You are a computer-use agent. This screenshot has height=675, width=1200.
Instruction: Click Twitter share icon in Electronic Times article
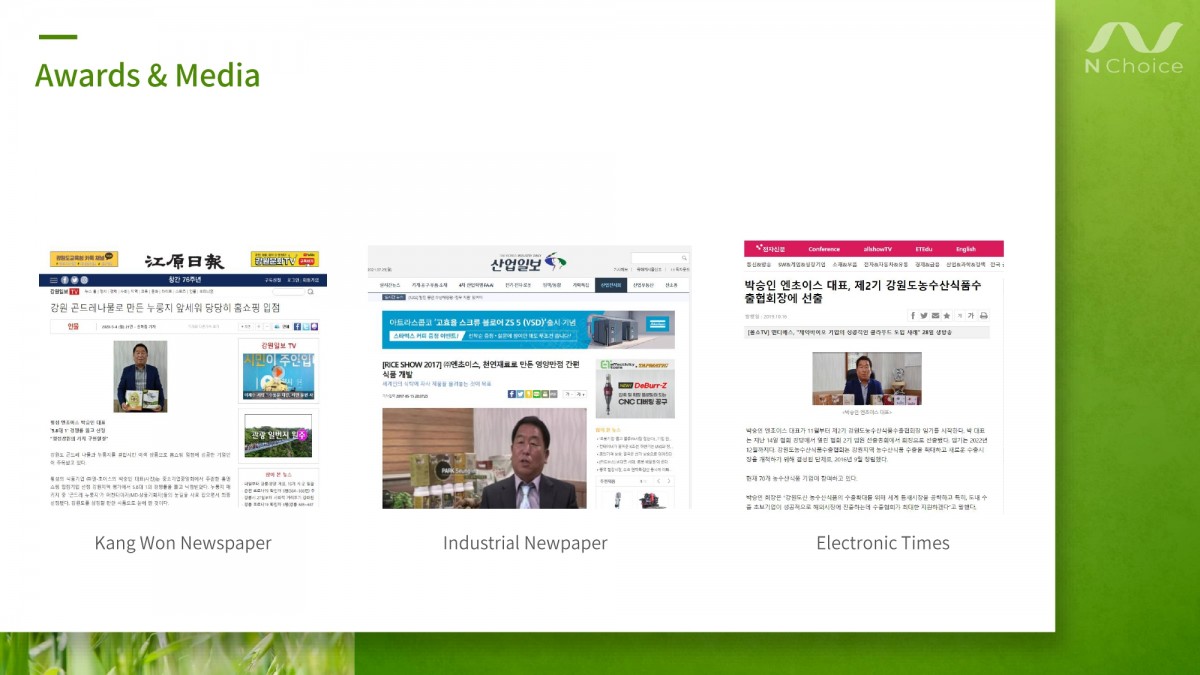pyautogui.click(x=922, y=316)
